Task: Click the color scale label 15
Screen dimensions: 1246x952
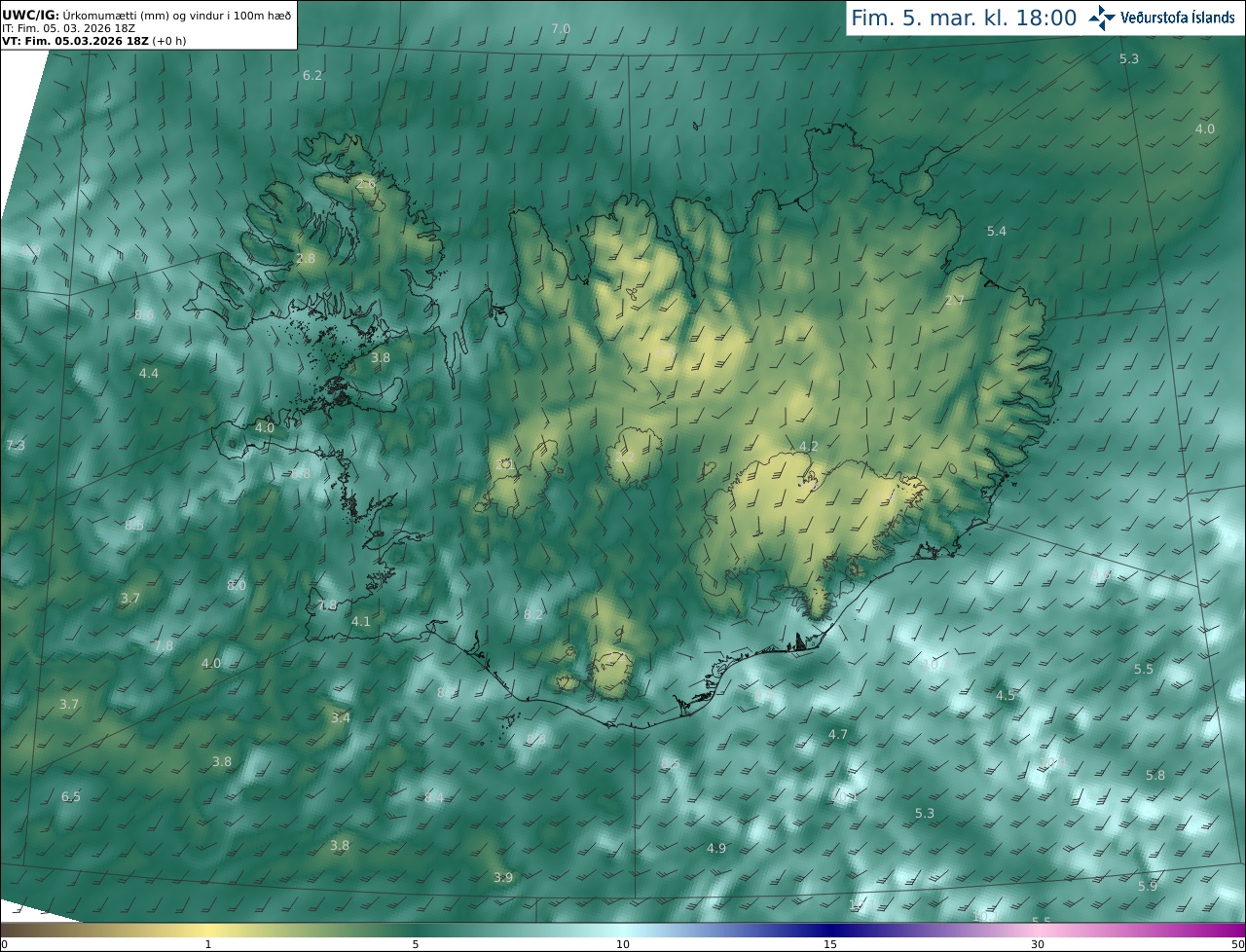Action: coord(830,944)
